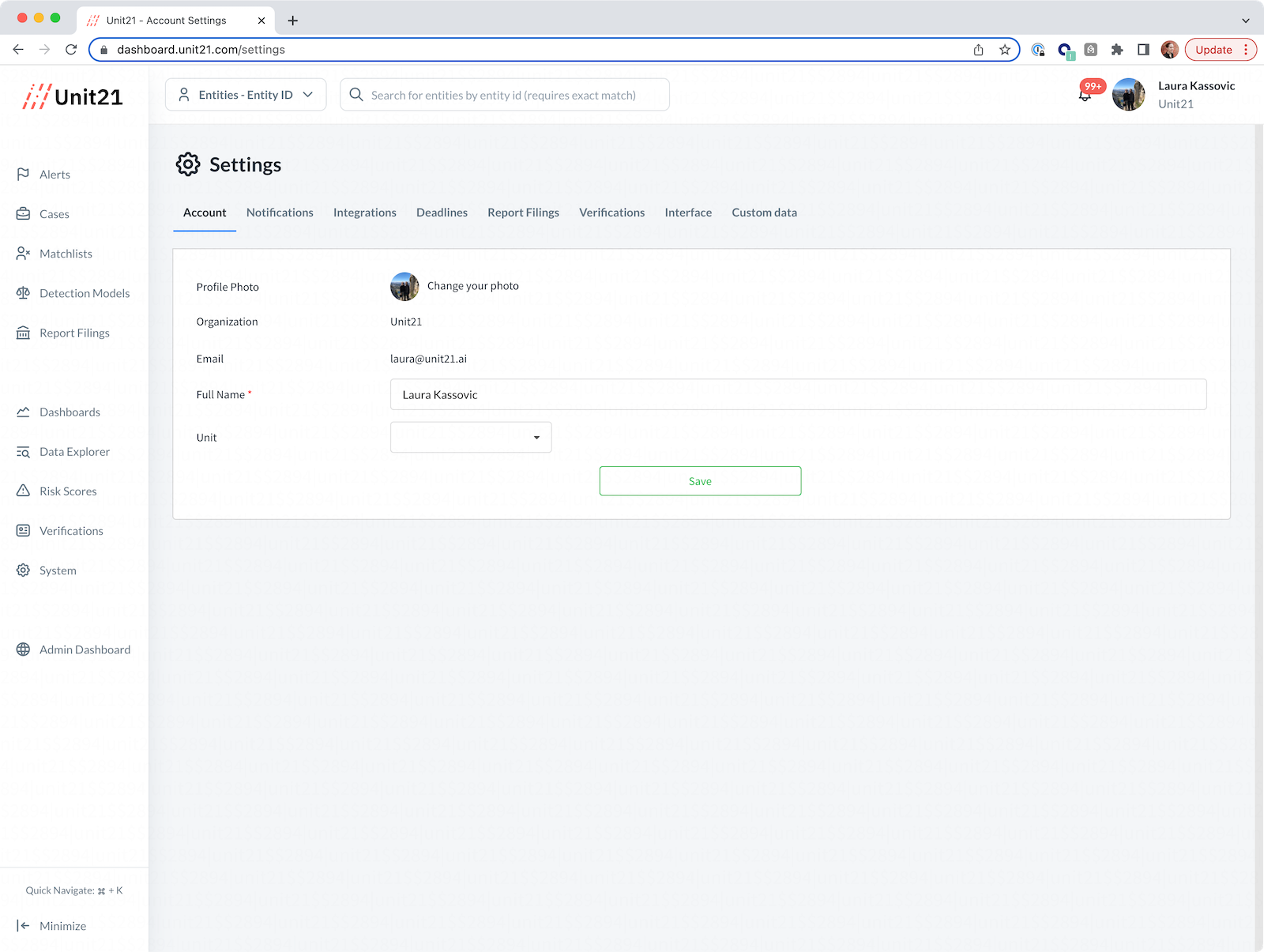Click the browser forward arrow

coord(45,50)
